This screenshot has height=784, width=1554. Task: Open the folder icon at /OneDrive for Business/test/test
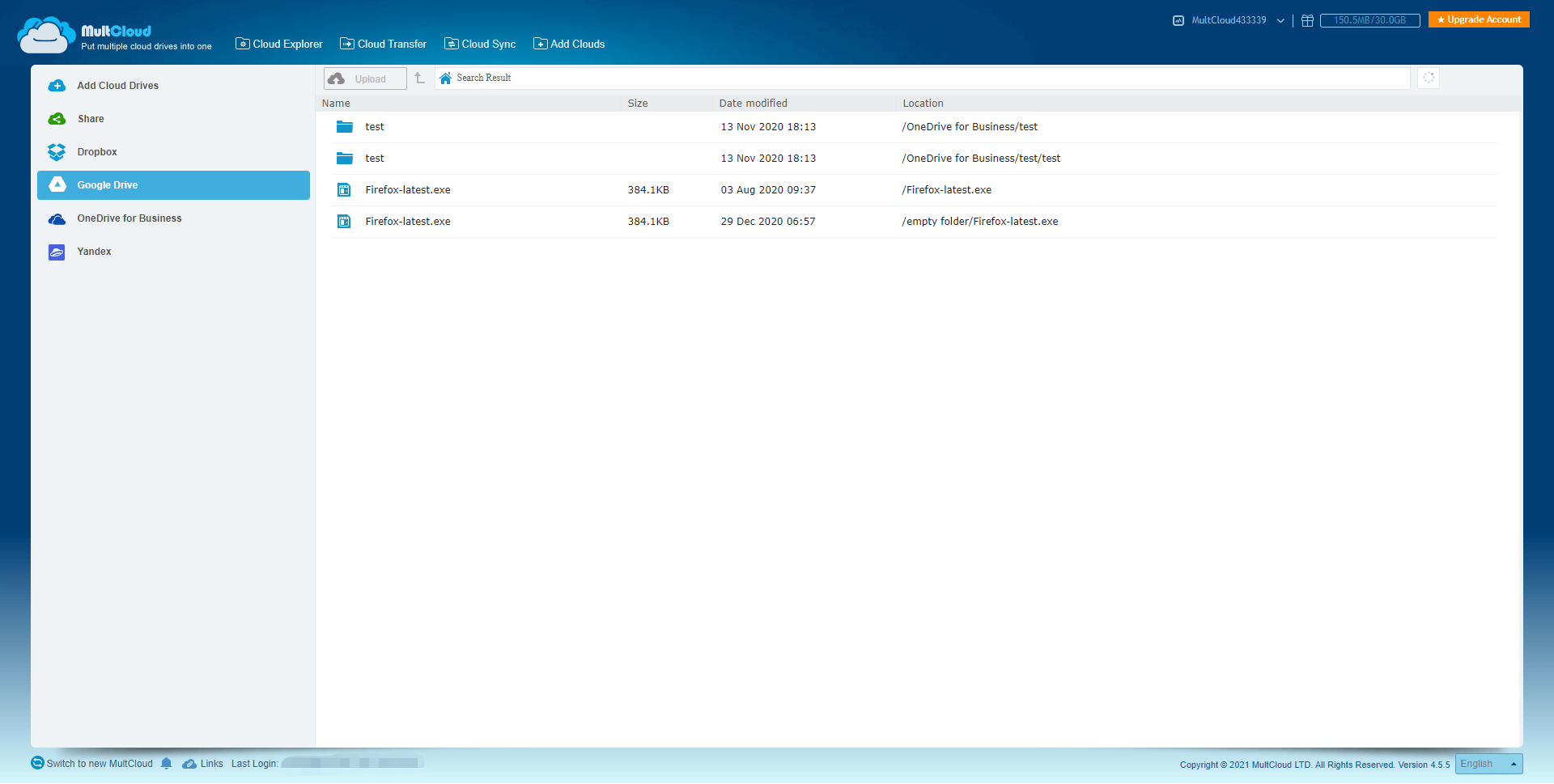pos(344,159)
